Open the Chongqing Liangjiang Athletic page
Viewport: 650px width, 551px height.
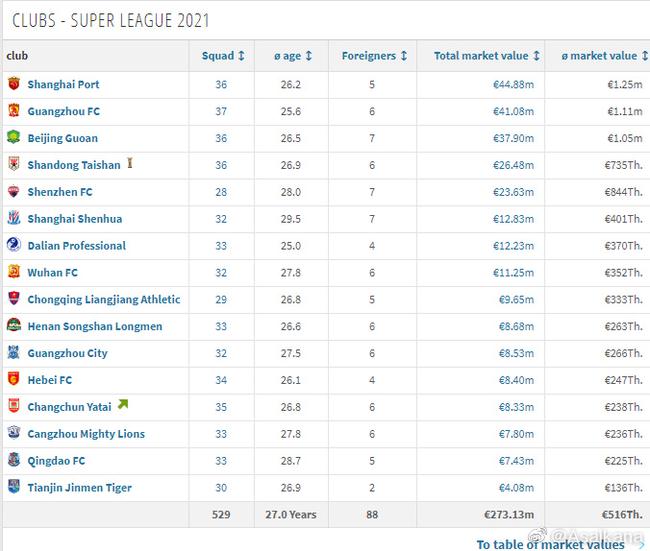pos(104,300)
